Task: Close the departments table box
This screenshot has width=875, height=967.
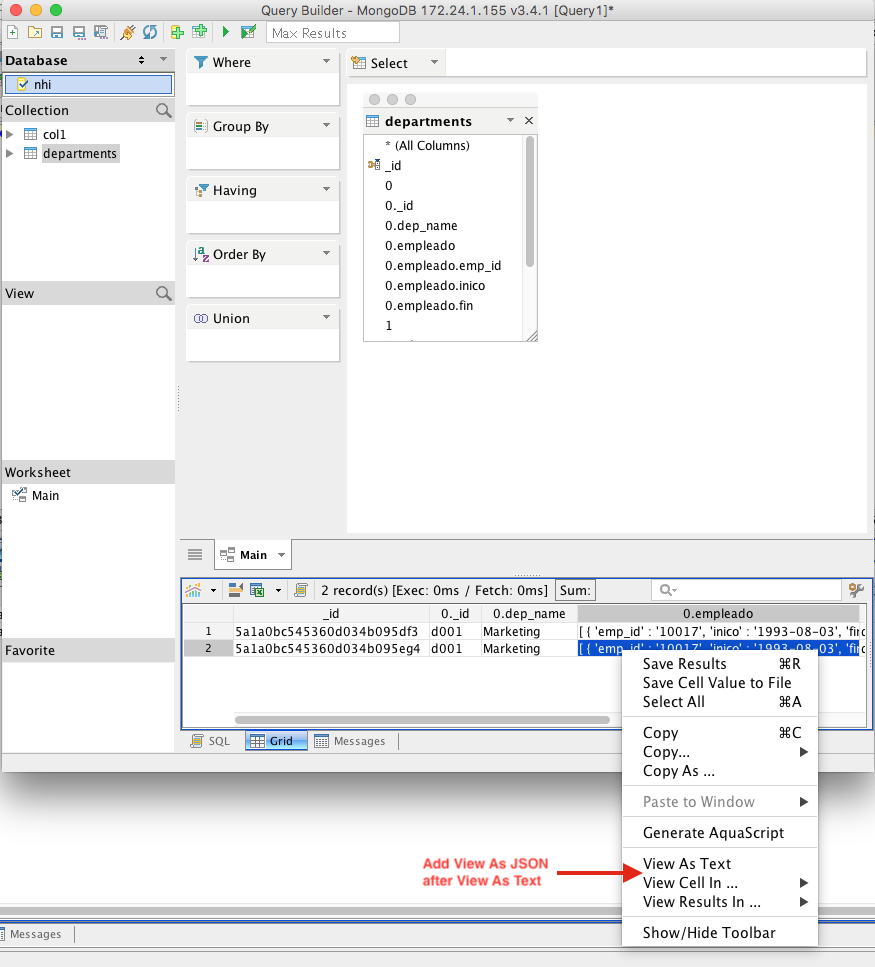Action: tap(528, 121)
